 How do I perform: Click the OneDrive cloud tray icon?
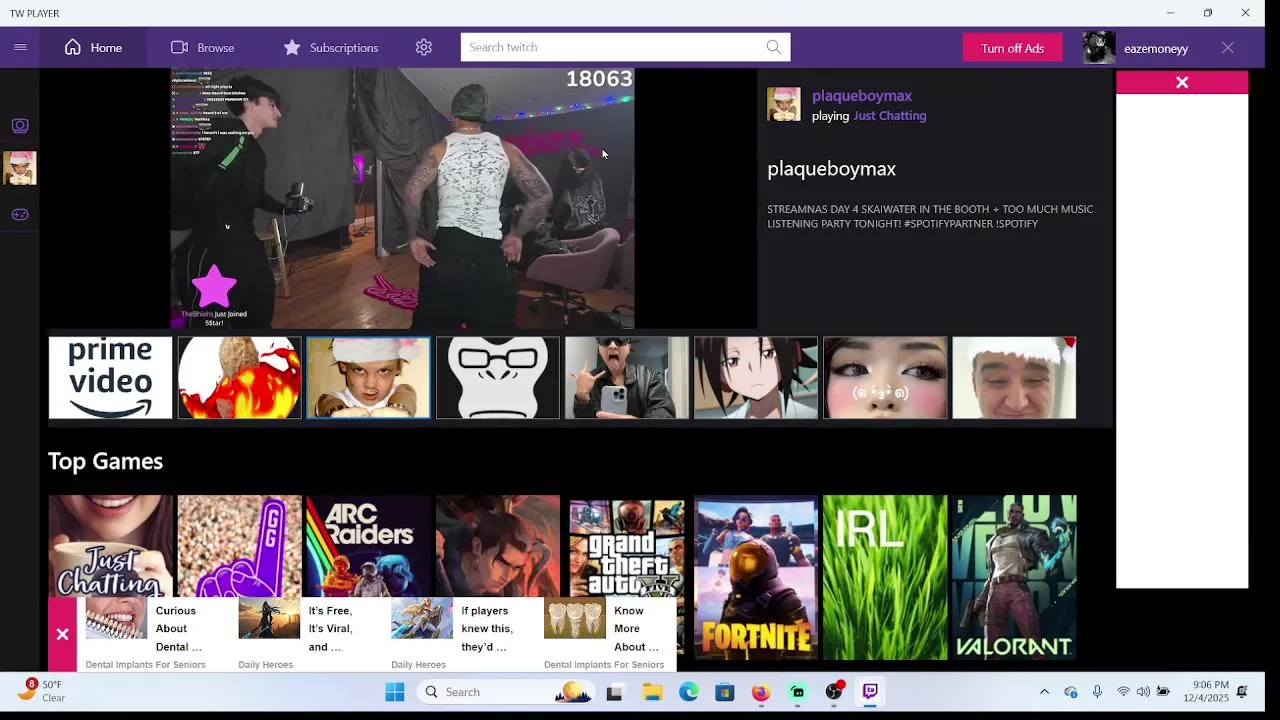point(1071,692)
